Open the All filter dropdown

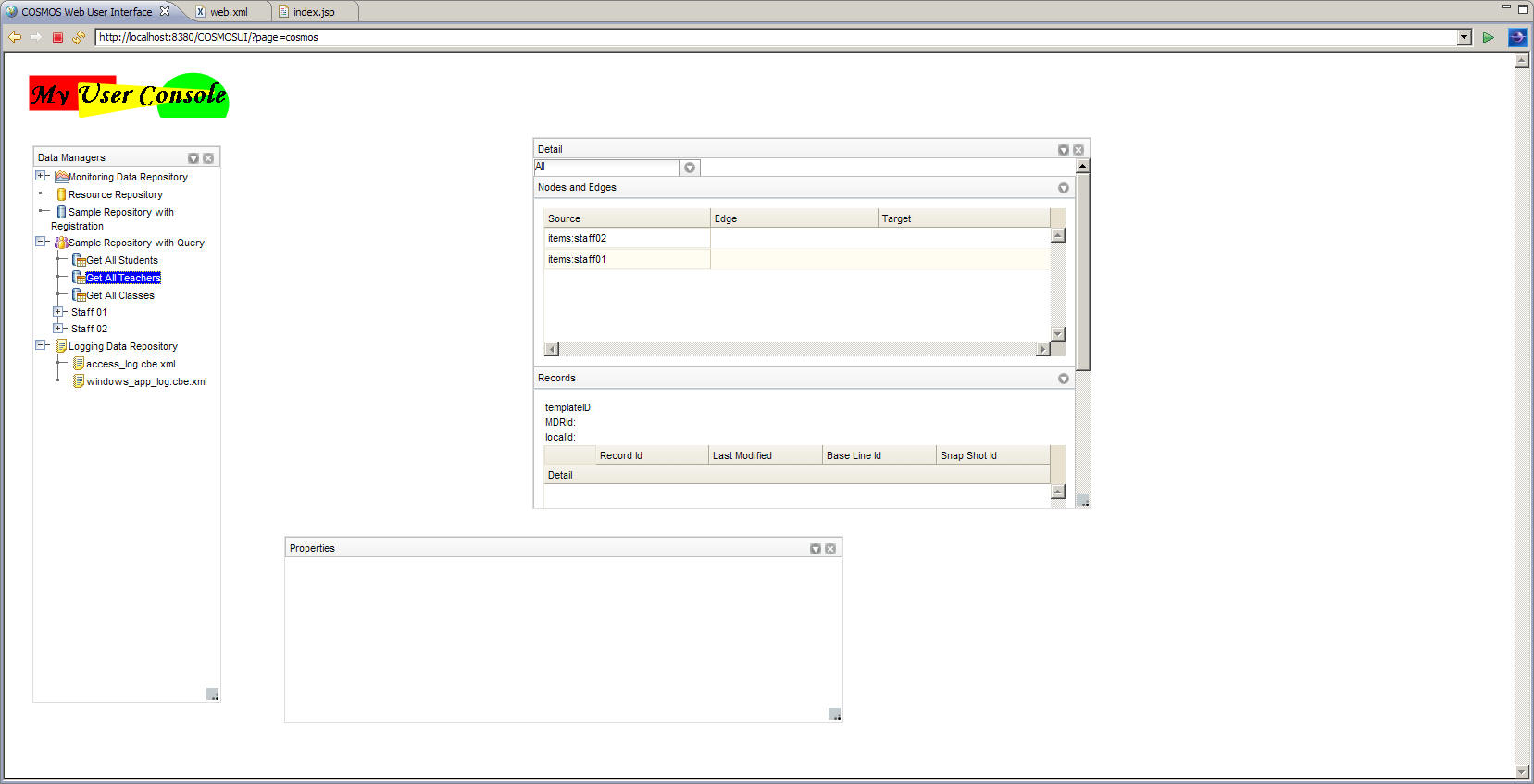690,168
